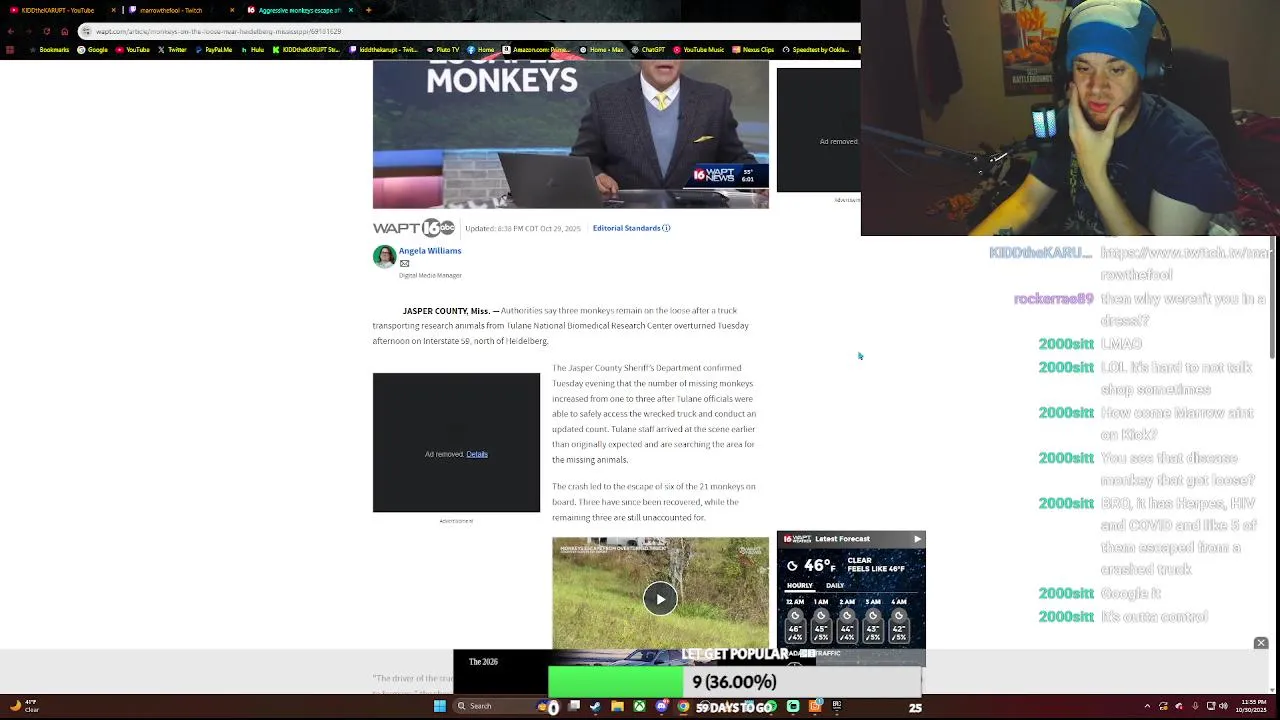Open the Editorial Standards link

coord(626,228)
